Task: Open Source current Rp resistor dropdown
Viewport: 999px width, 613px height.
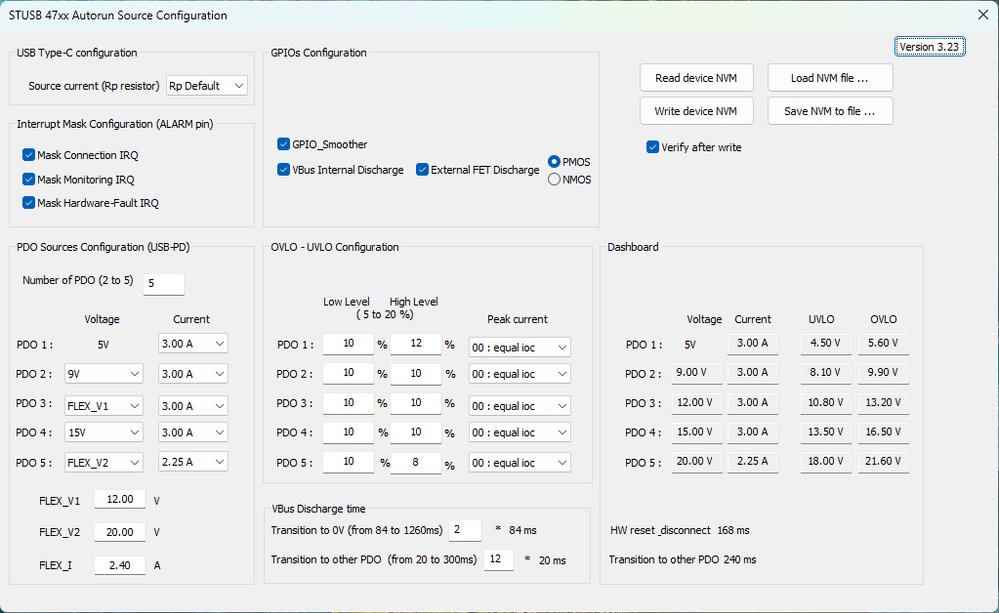Action: 207,86
